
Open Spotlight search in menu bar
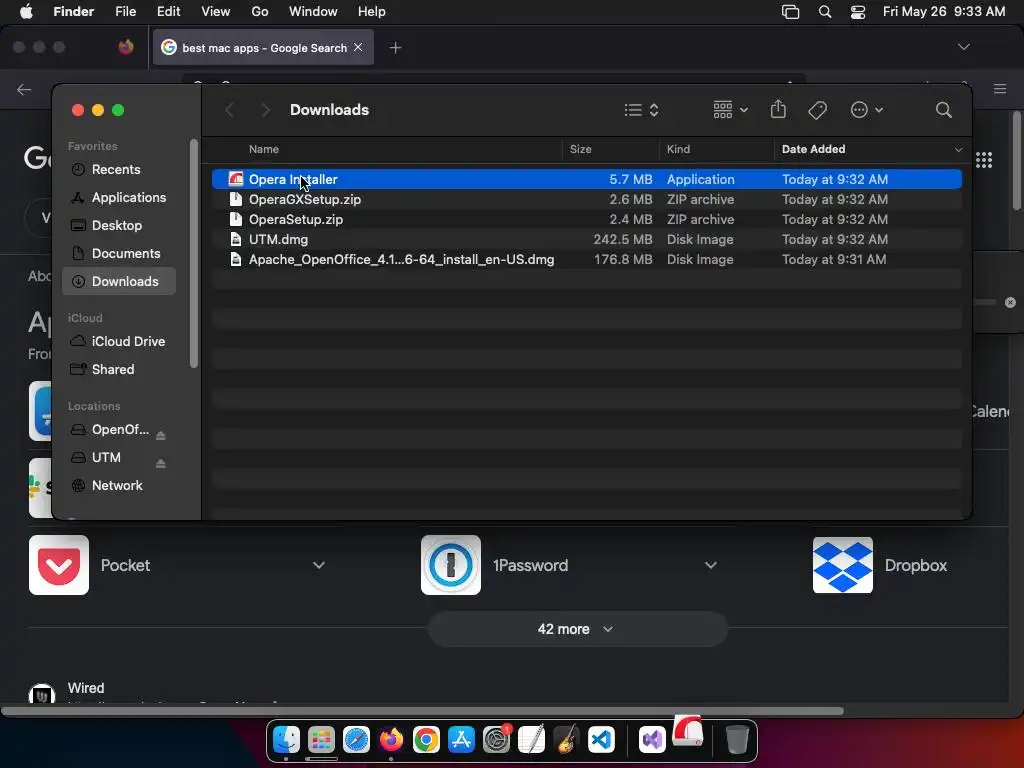coord(825,12)
